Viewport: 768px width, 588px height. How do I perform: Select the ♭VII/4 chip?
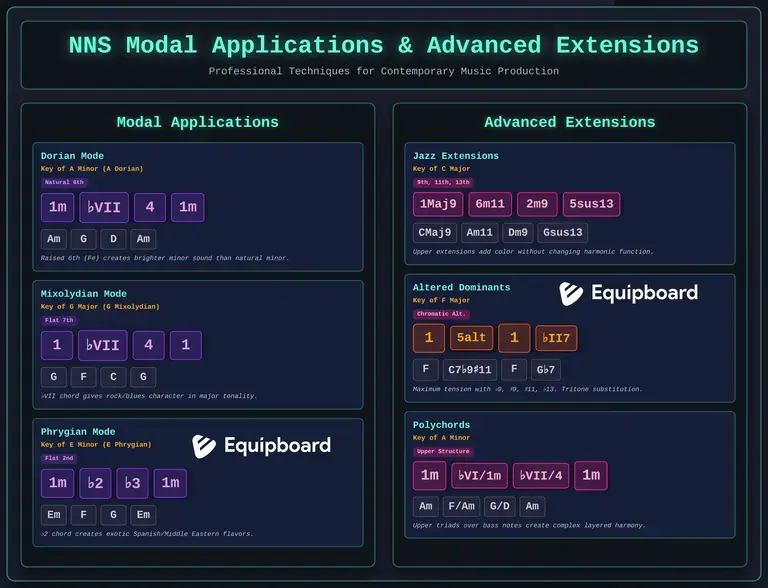541,476
